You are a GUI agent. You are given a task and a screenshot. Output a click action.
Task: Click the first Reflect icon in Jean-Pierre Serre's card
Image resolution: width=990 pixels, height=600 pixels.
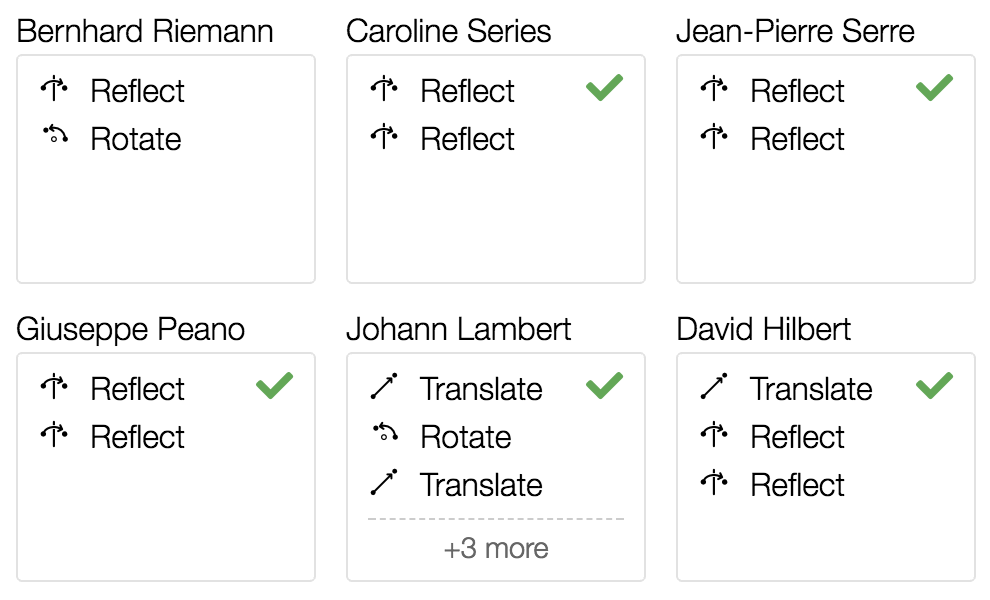click(714, 90)
